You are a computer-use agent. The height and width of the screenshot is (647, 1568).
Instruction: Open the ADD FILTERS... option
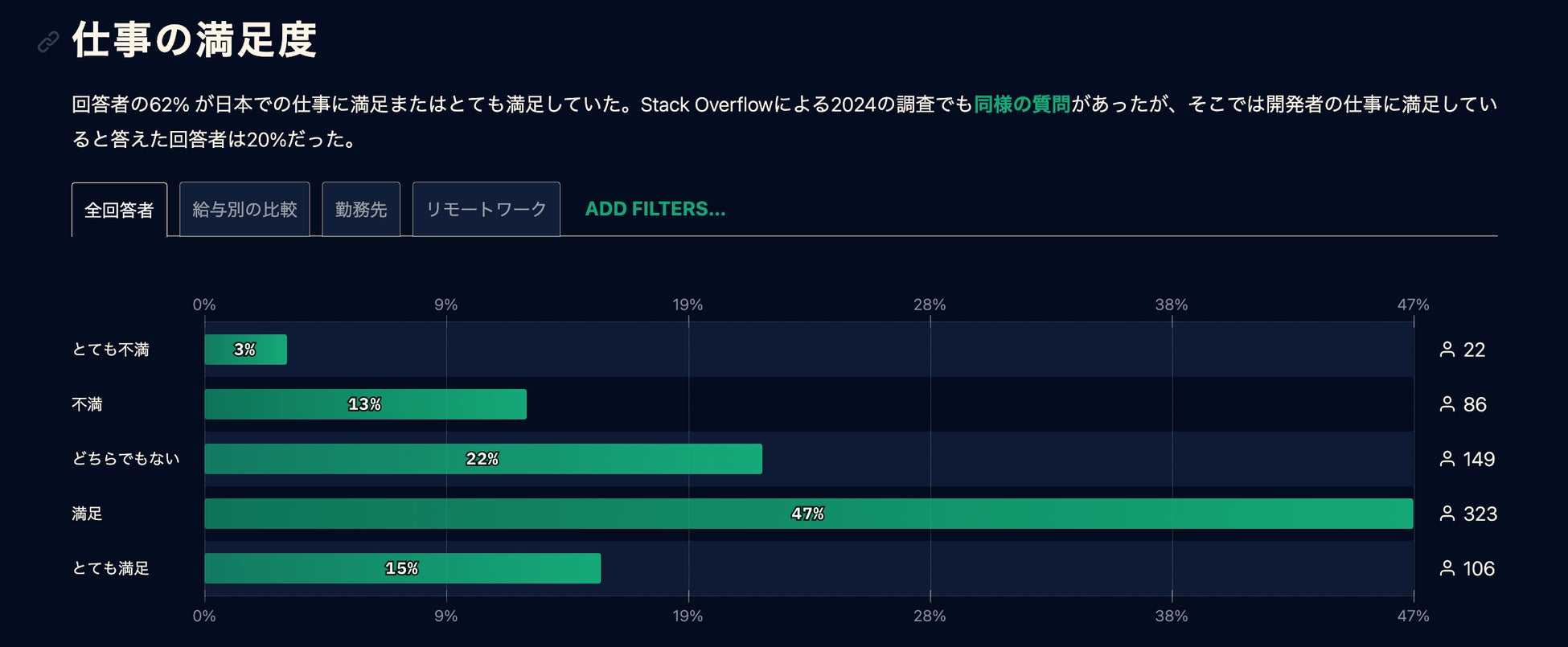click(x=655, y=209)
